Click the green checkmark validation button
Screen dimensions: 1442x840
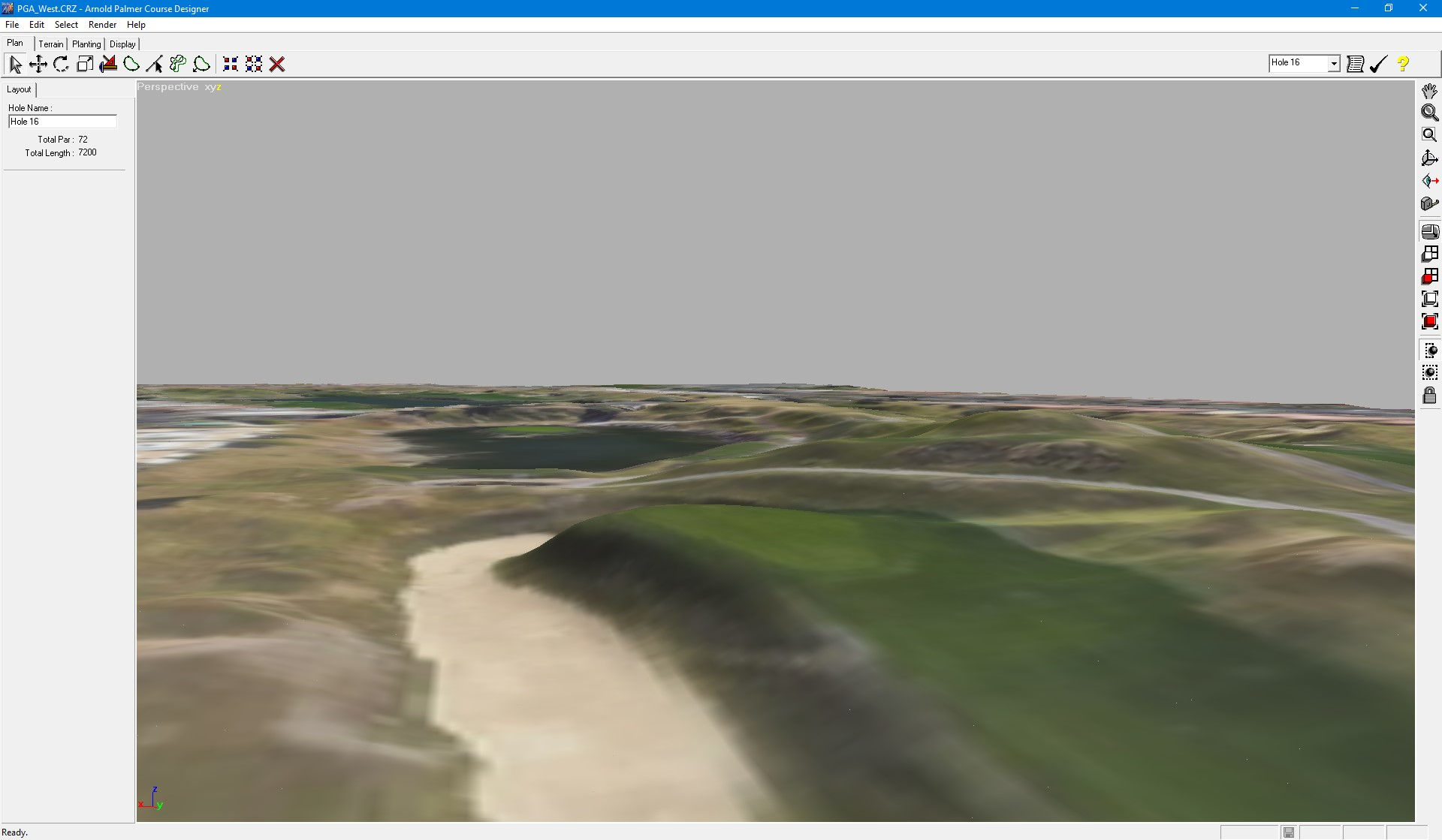[1377, 64]
